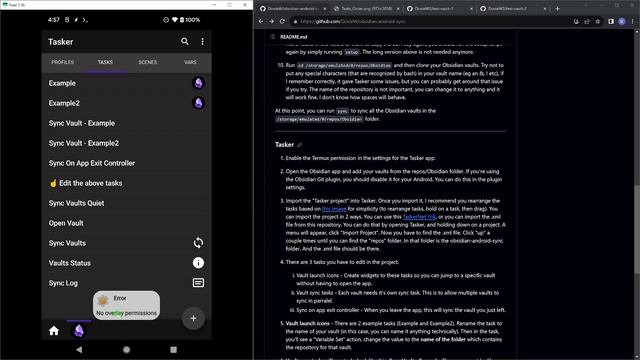Screen dimensions: 640x360
Task: Open the browser three-dot menu
Action: (633, 21)
